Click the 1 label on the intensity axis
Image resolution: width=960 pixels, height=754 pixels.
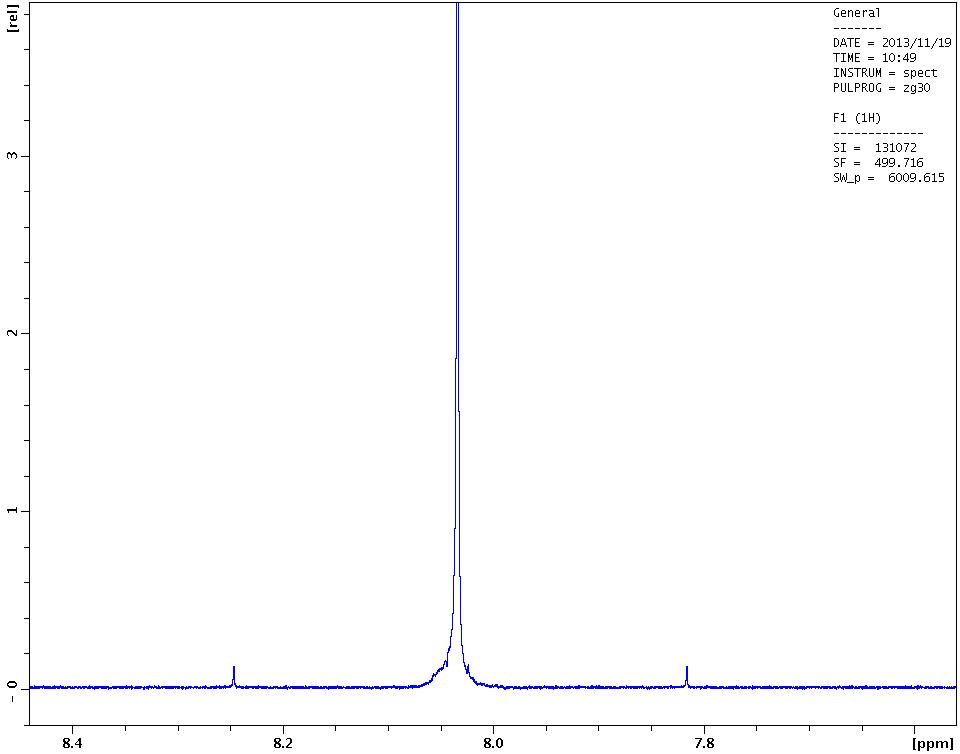click(13, 510)
